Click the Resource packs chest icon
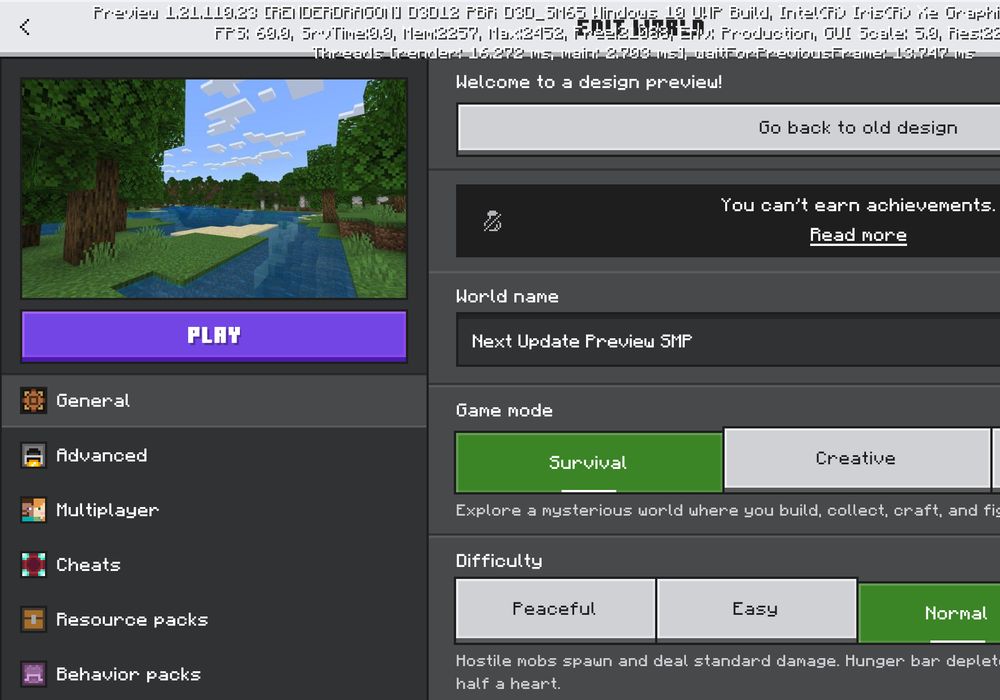The image size is (1000, 700). [33, 619]
